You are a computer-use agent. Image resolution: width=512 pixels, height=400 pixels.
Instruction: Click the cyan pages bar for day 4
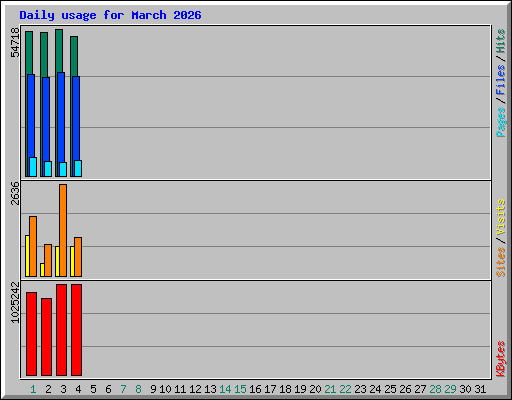(x=78, y=168)
